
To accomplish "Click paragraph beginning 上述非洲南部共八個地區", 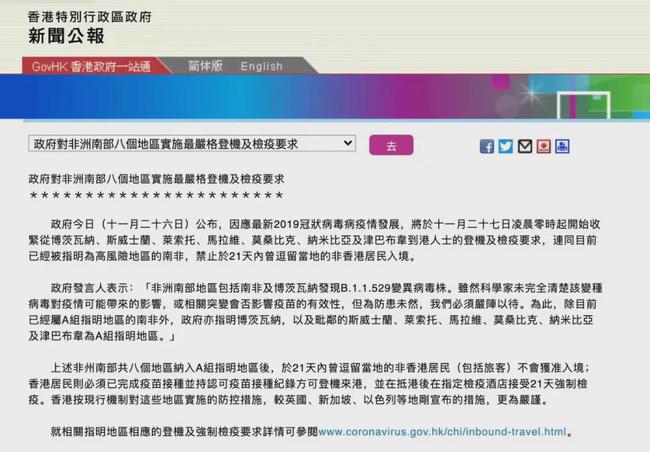I will (x=309, y=384).
